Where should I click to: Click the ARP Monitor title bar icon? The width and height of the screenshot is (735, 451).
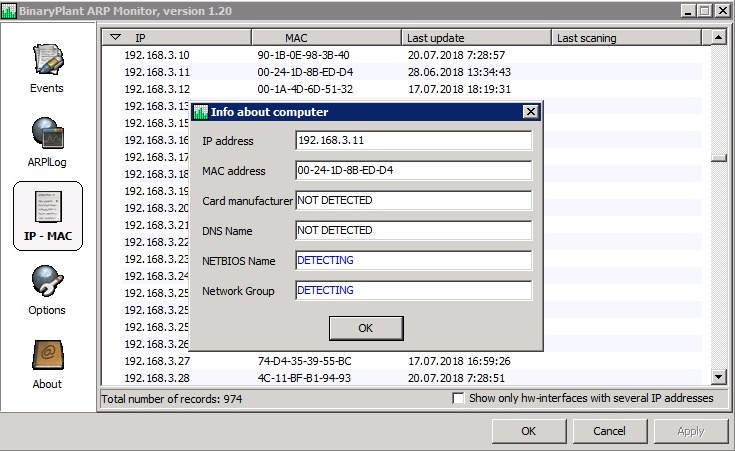10,10
